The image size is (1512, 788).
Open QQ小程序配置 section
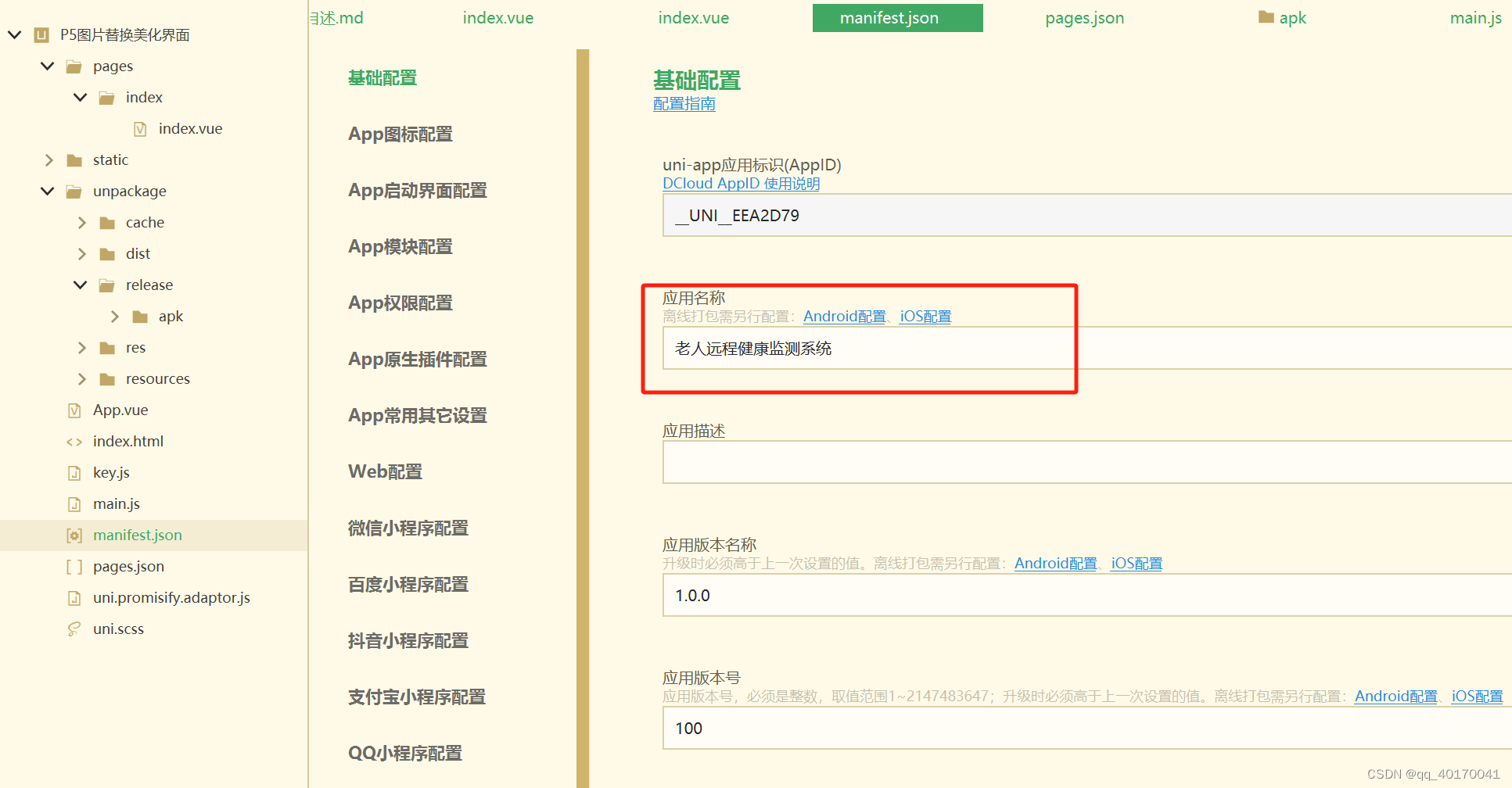(405, 754)
